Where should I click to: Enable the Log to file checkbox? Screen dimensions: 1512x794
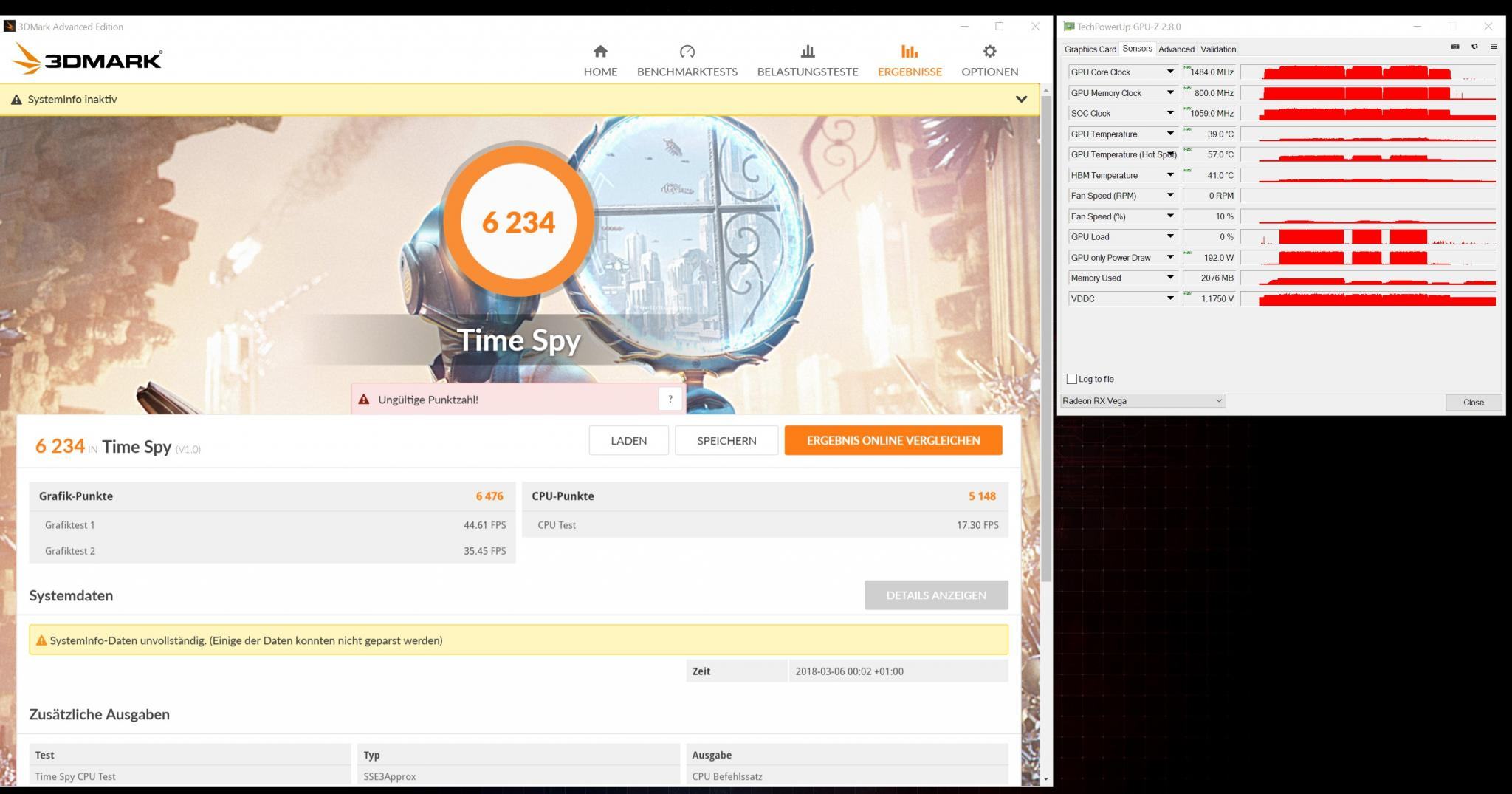pos(1071,379)
